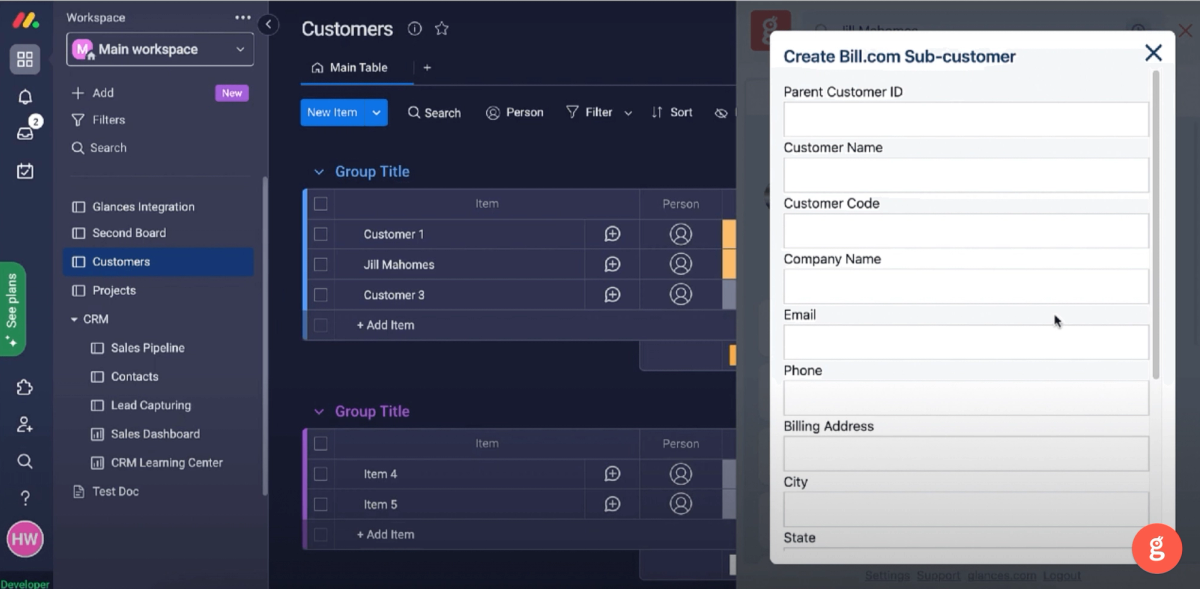Check the Jill Mahomes row checkbox
The width and height of the screenshot is (1200, 589).
pos(320,265)
